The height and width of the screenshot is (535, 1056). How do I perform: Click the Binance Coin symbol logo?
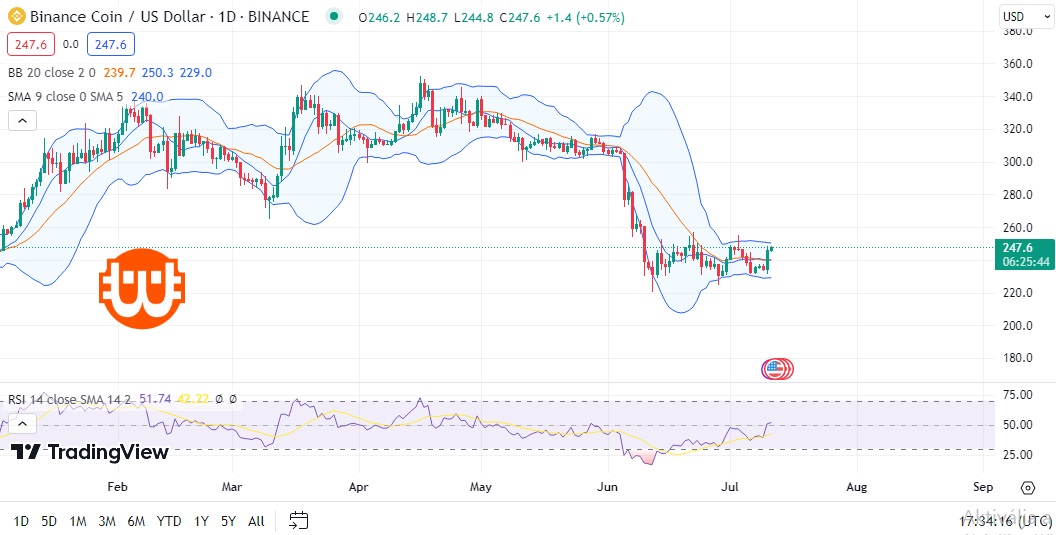(x=15, y=17)
